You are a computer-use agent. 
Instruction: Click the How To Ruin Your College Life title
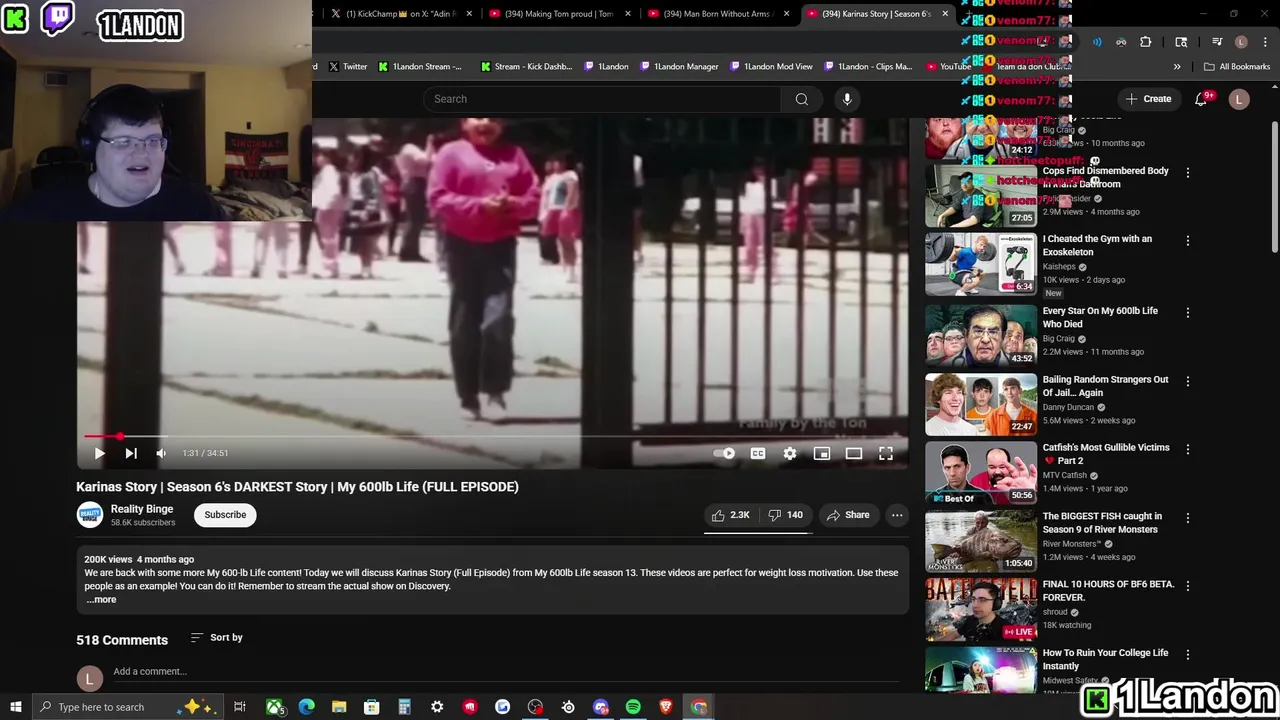[1105, 659]
